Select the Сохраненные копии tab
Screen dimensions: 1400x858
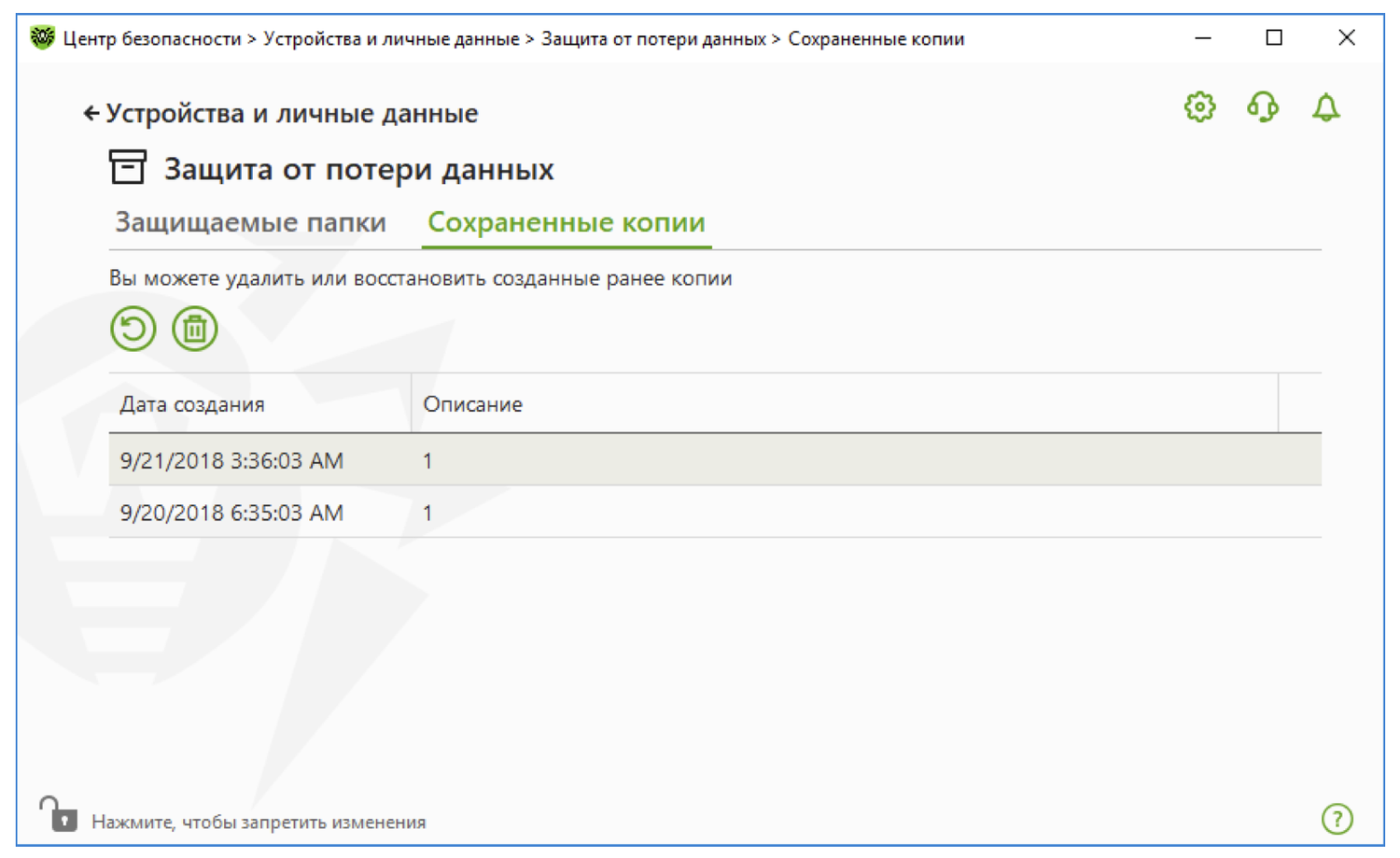pos(566,222)
